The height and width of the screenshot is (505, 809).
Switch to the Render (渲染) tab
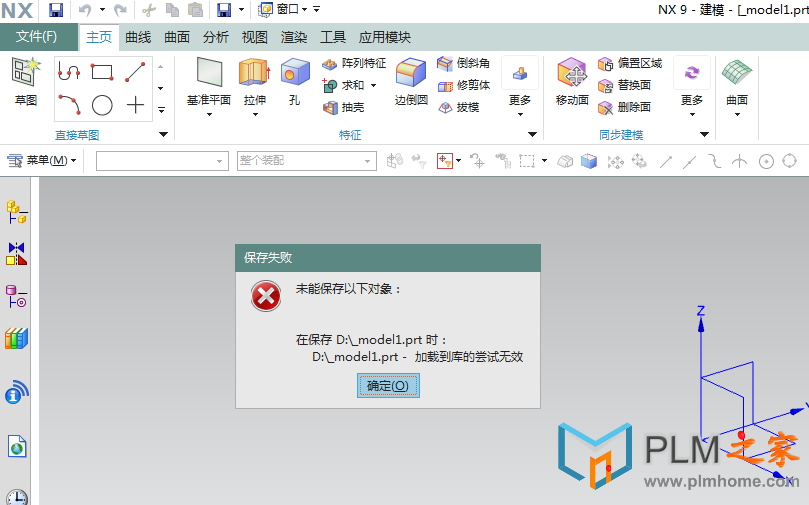(294, 37)
